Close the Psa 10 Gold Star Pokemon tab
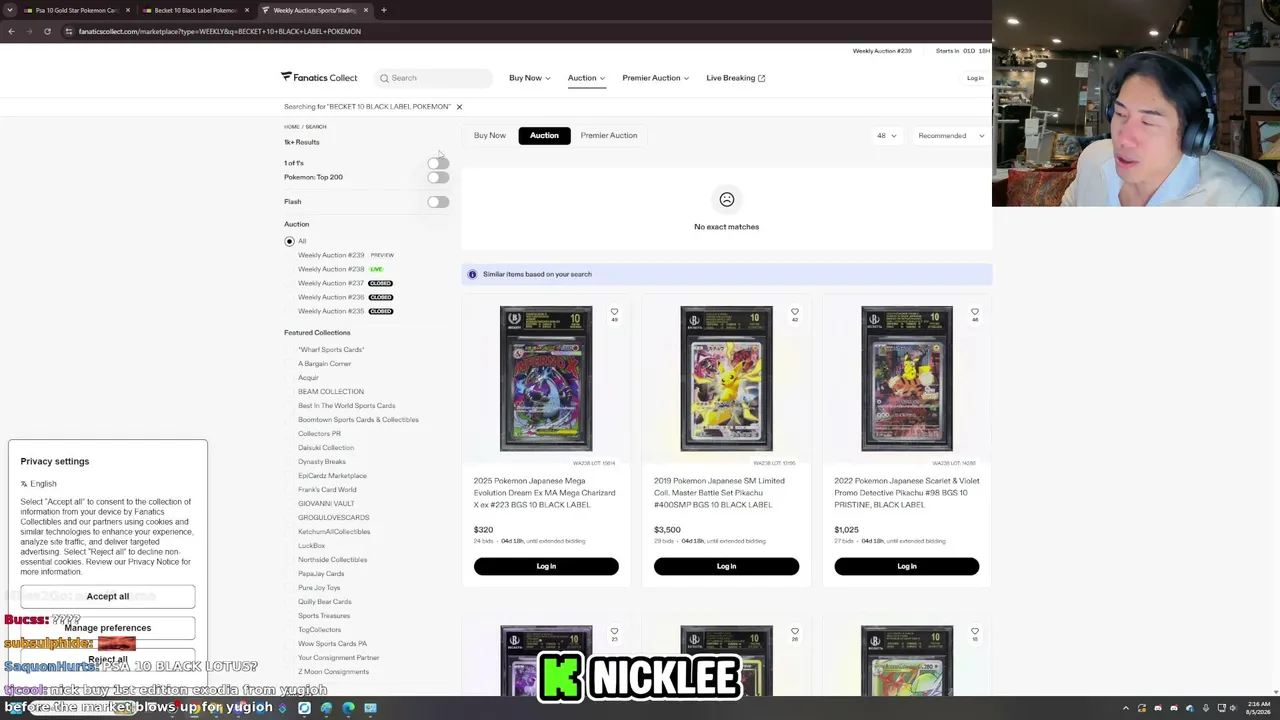The width and height of the screenshot is (1280, 720). 127,10
